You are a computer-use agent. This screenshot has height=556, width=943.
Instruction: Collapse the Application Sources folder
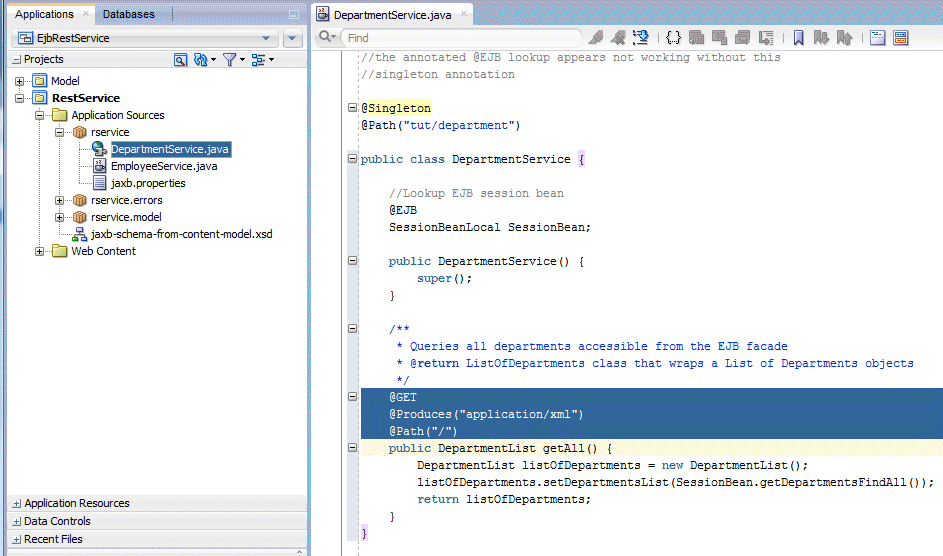(39, 115)
